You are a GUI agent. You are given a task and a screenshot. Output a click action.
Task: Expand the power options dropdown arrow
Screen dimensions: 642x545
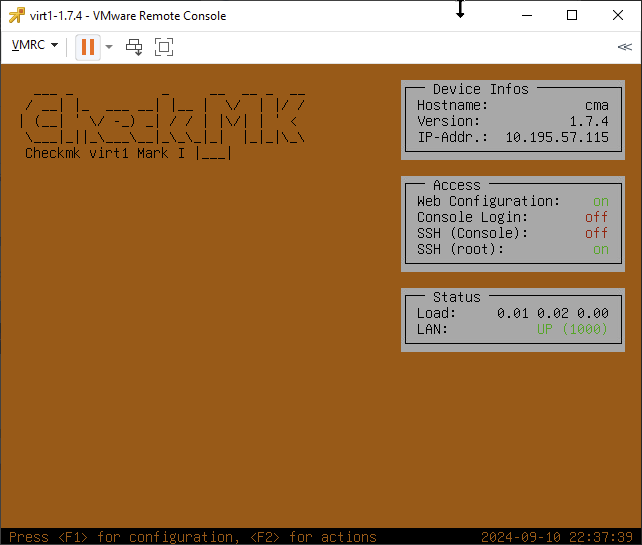[x=109, y=46]
